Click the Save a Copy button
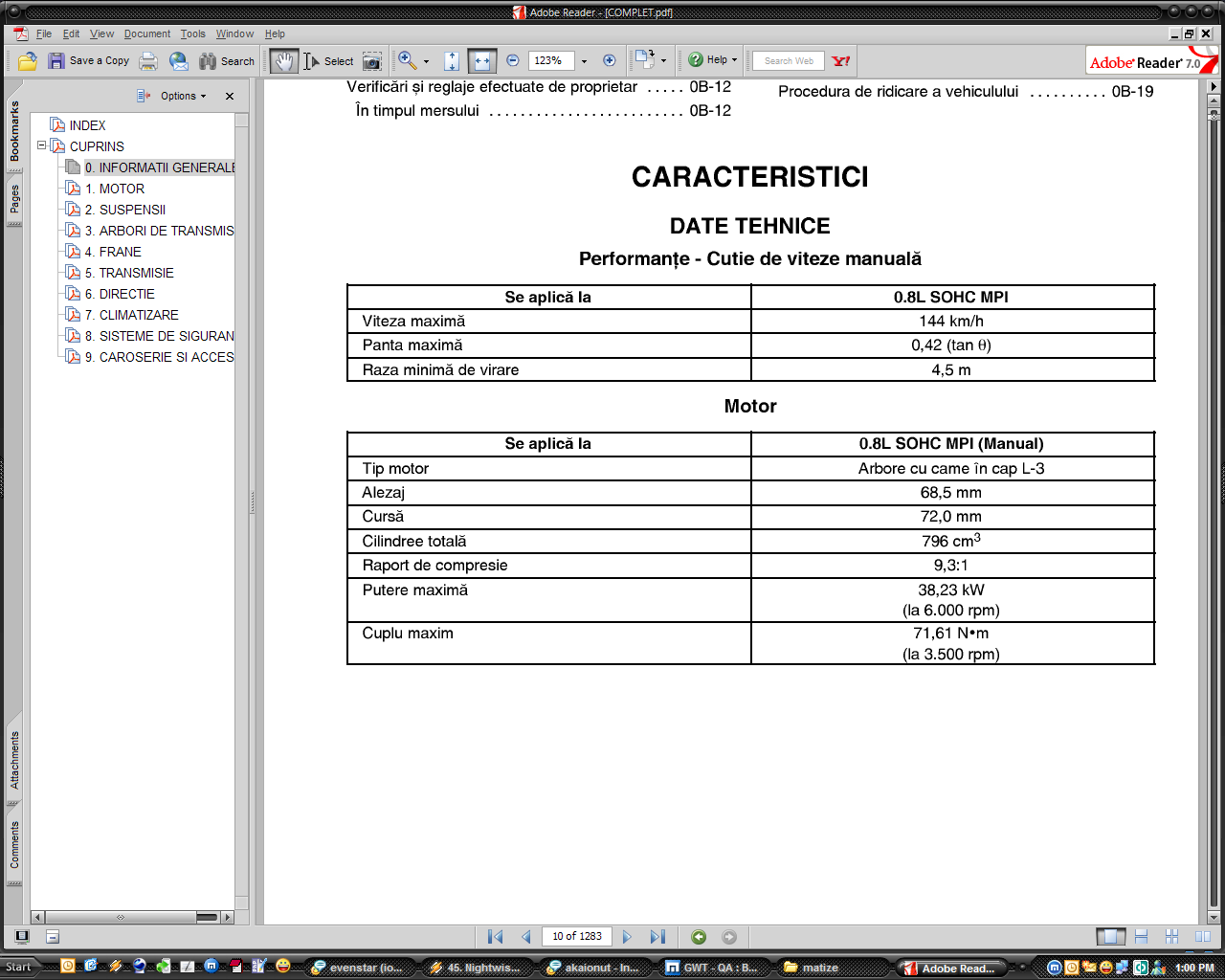 pyautogui.click(x=89, y=61)
